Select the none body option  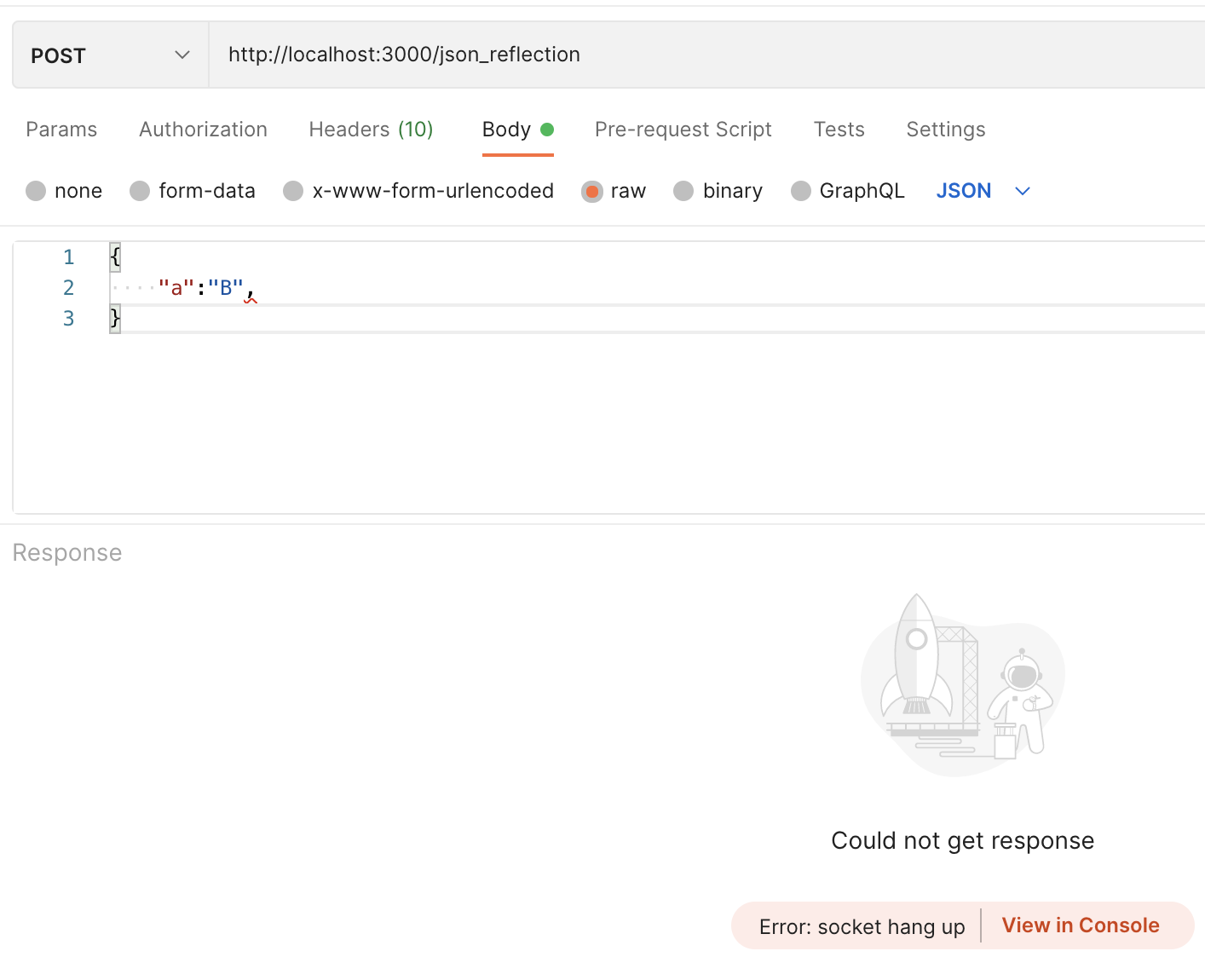pyautogui.click(x=36, y=191)
